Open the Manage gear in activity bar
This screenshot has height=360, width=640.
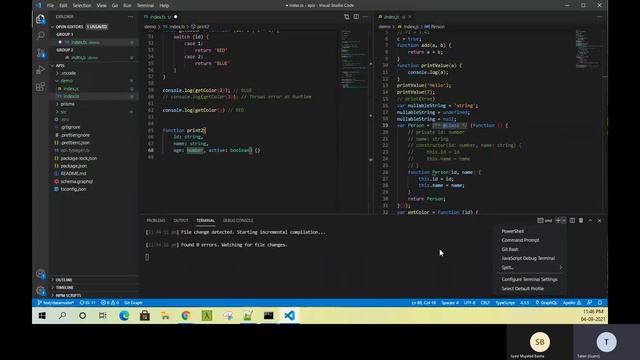point(40,291)
